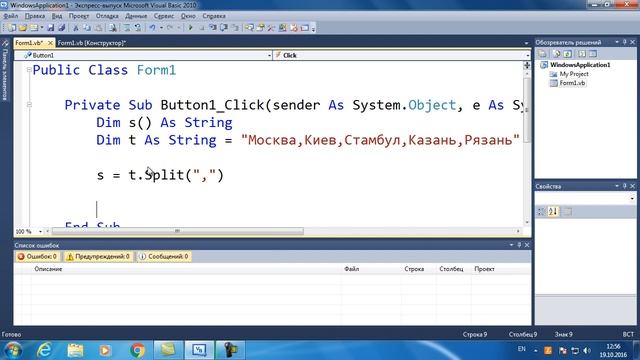Open the Properties object selector dropdown

click(x=632, y=198)
